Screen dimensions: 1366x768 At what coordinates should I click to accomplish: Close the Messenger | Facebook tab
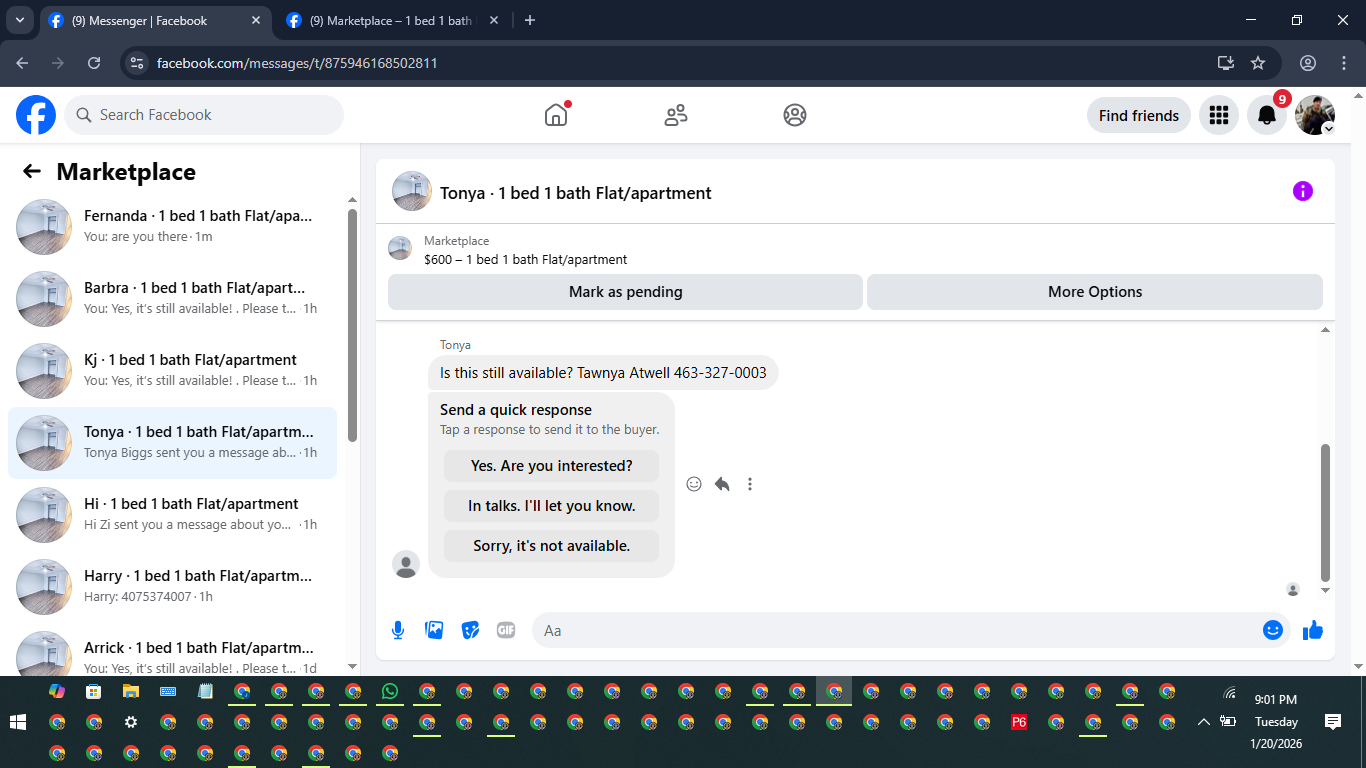click(x=256, y=20)
